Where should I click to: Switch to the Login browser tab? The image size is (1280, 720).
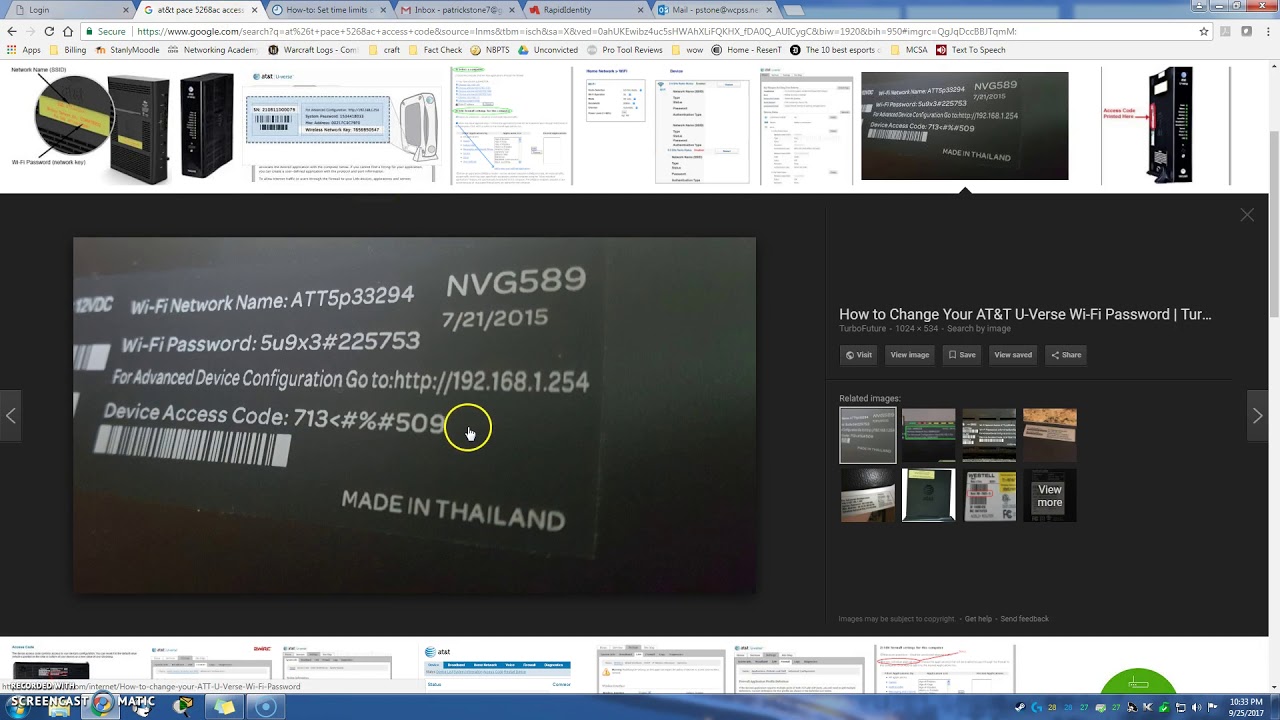click(68, 10)
